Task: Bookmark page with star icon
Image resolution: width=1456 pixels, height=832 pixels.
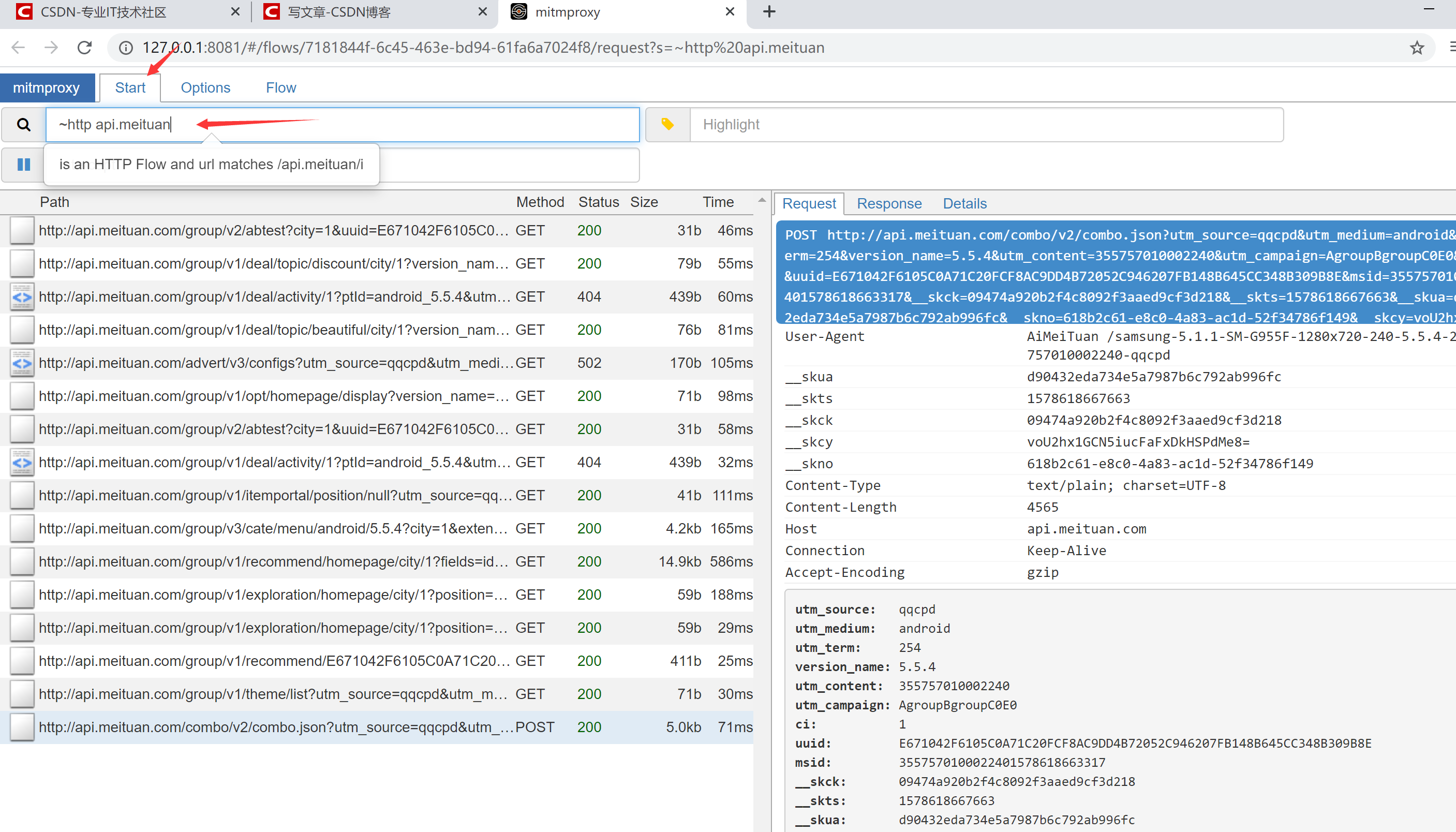Action: coord(1417,48)
